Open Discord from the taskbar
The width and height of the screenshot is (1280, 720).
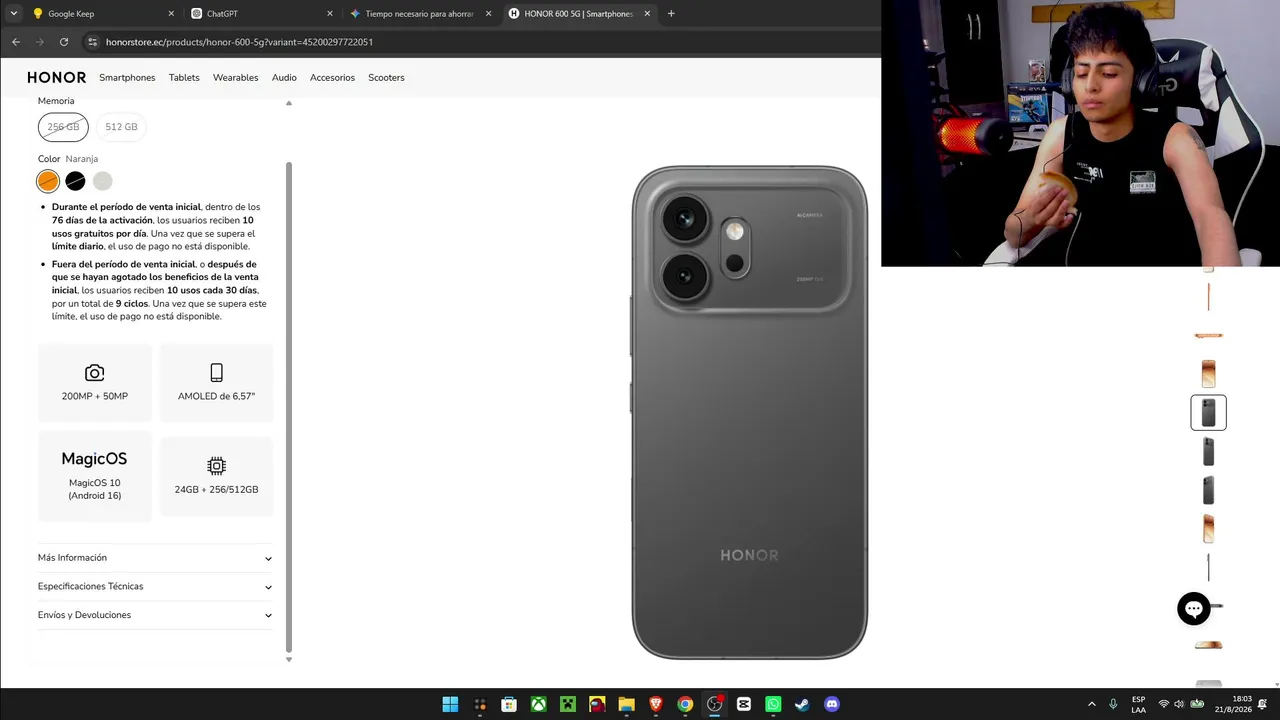pyautogui.click(x=832, y=704)
